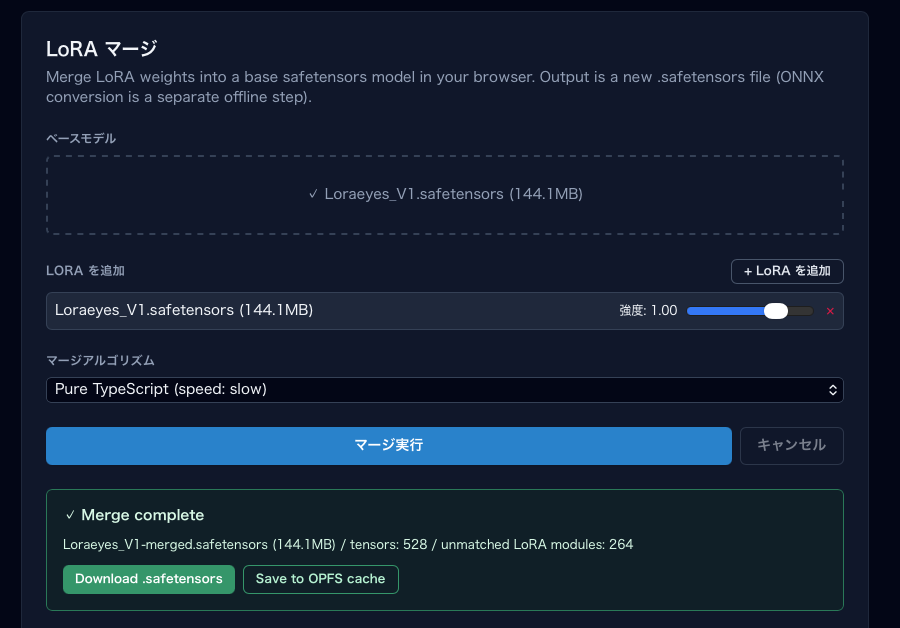The height and width of the screenshot is (628, 900).
Task: Click the LORA を追加 section label
Action: pyautogui.click(x=85, y=271)
